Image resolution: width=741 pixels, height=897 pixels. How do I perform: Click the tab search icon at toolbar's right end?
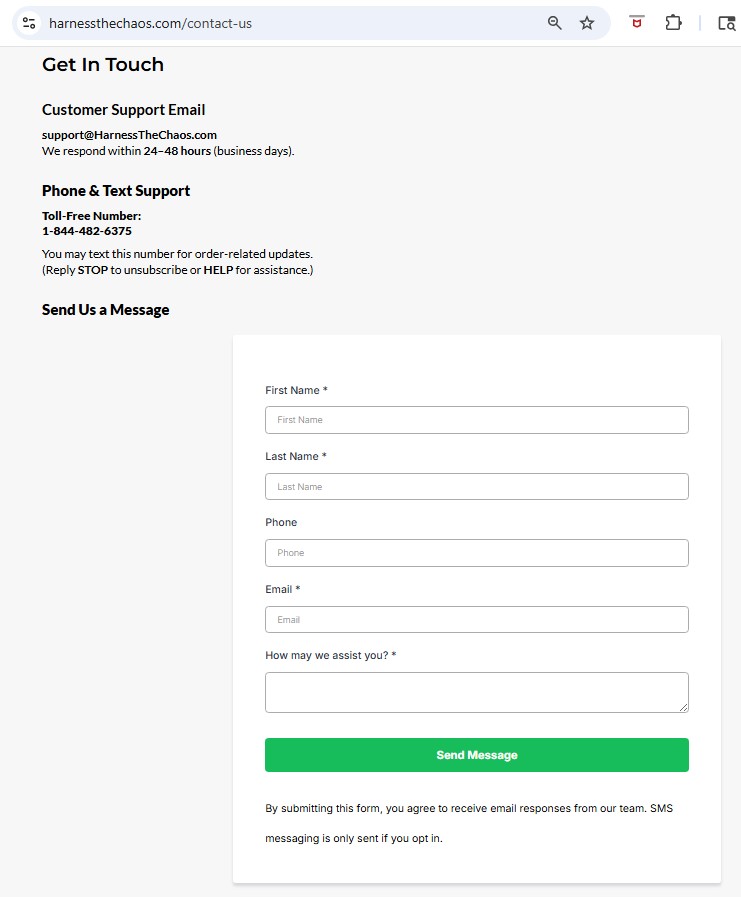pos(726,23)
